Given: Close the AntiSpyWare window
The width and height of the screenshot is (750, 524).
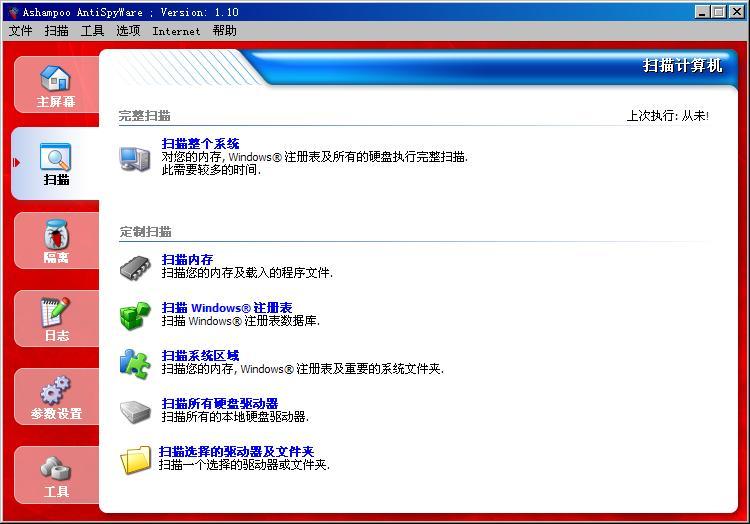Looking at the screenshot, I should [x=736, y=12].
